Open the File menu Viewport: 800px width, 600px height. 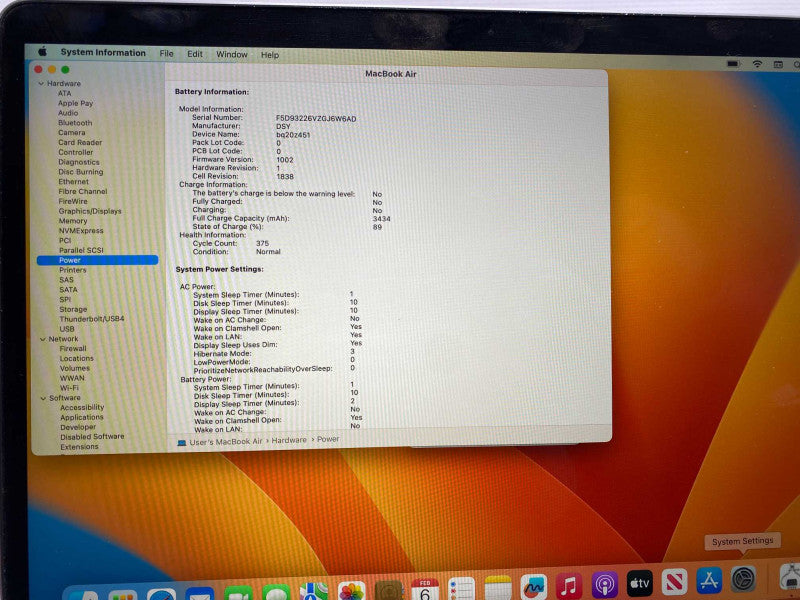pyautogui.click(x=166, y=54)
